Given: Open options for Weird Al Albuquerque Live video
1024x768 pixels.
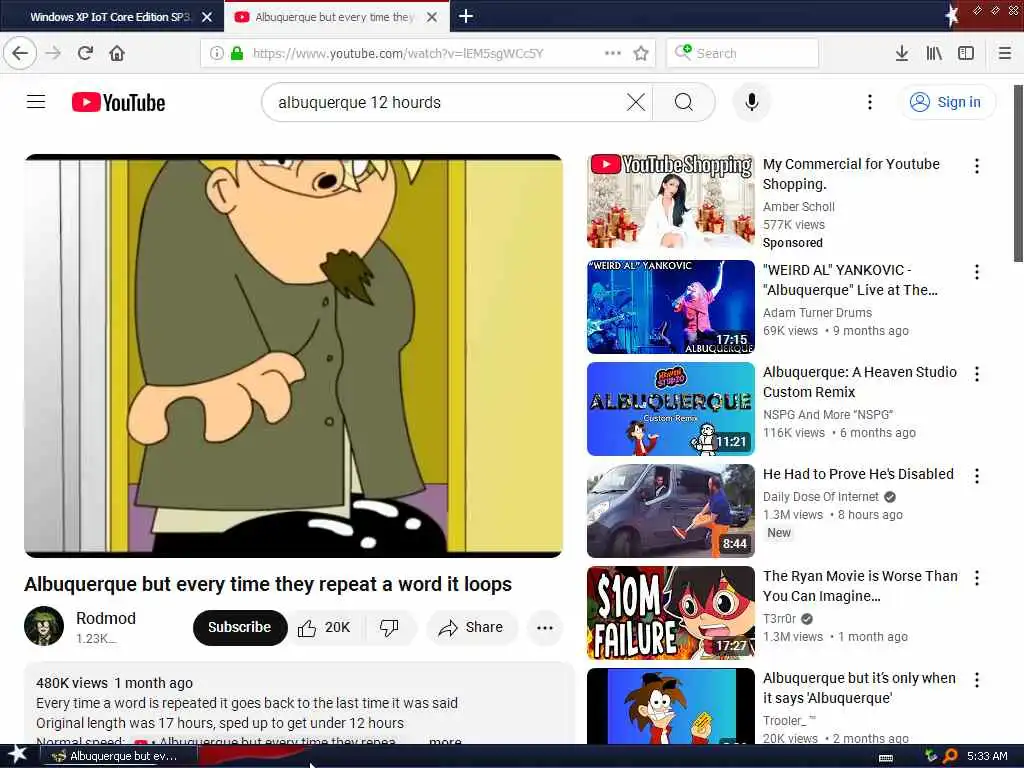Looking at the screenshot, I should (976, 272).
